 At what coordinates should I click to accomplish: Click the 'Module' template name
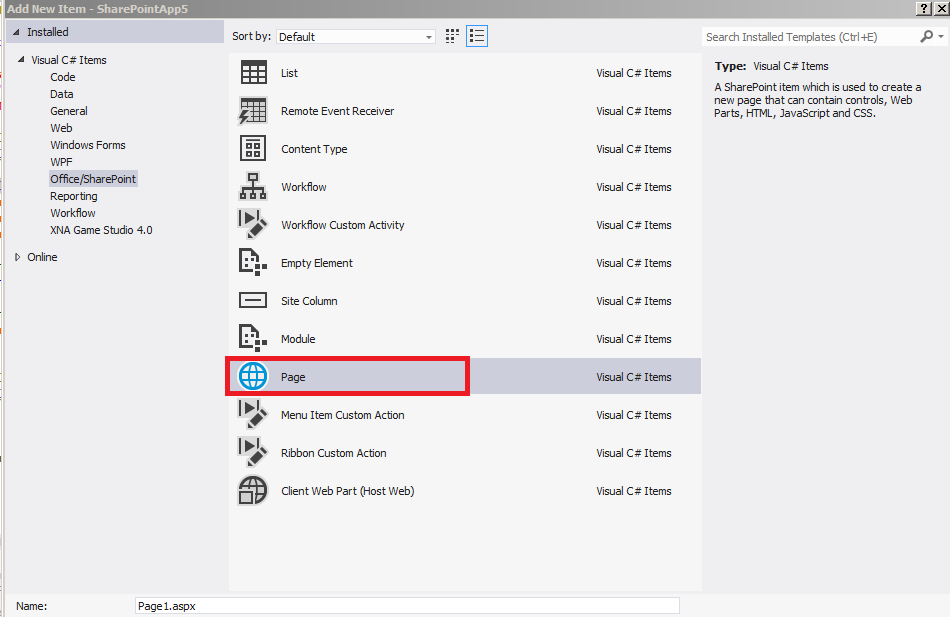coord(298,339)
